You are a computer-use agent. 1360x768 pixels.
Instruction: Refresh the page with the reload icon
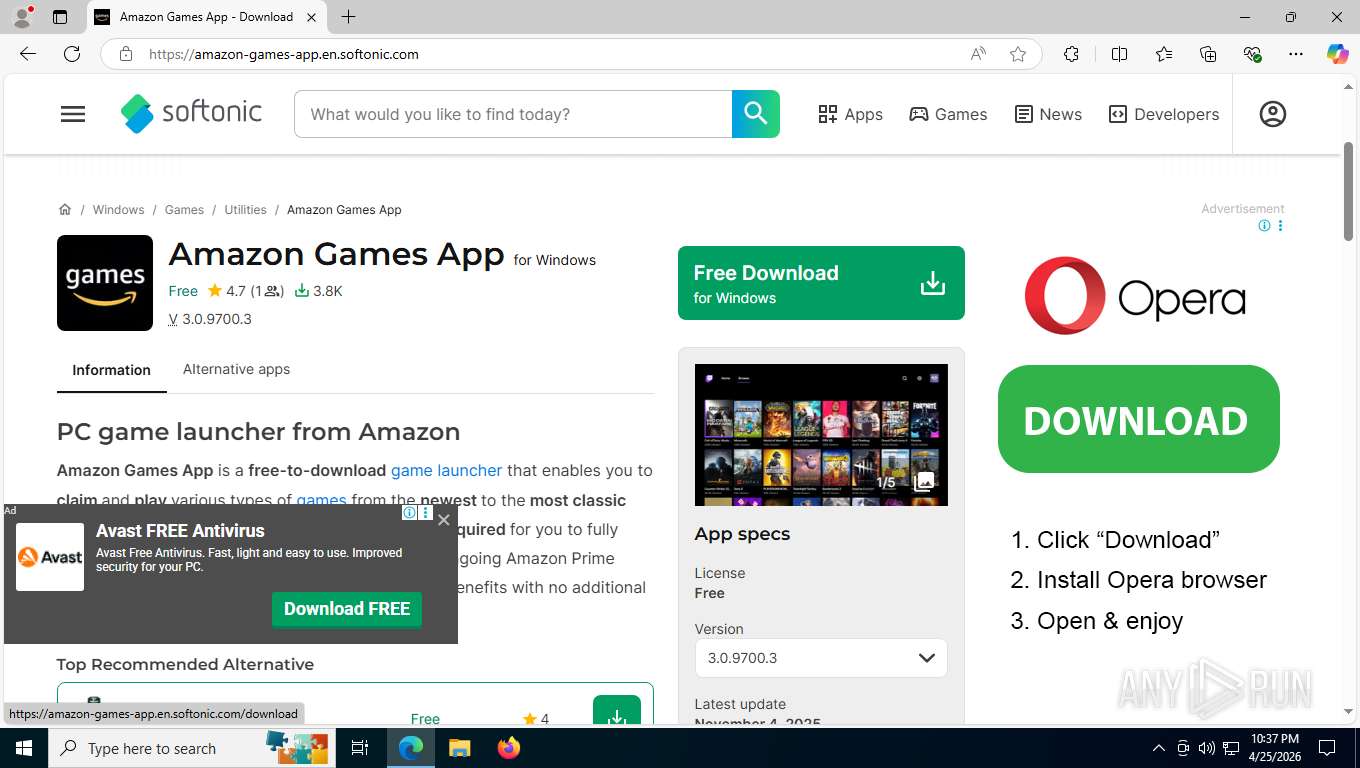72,54
